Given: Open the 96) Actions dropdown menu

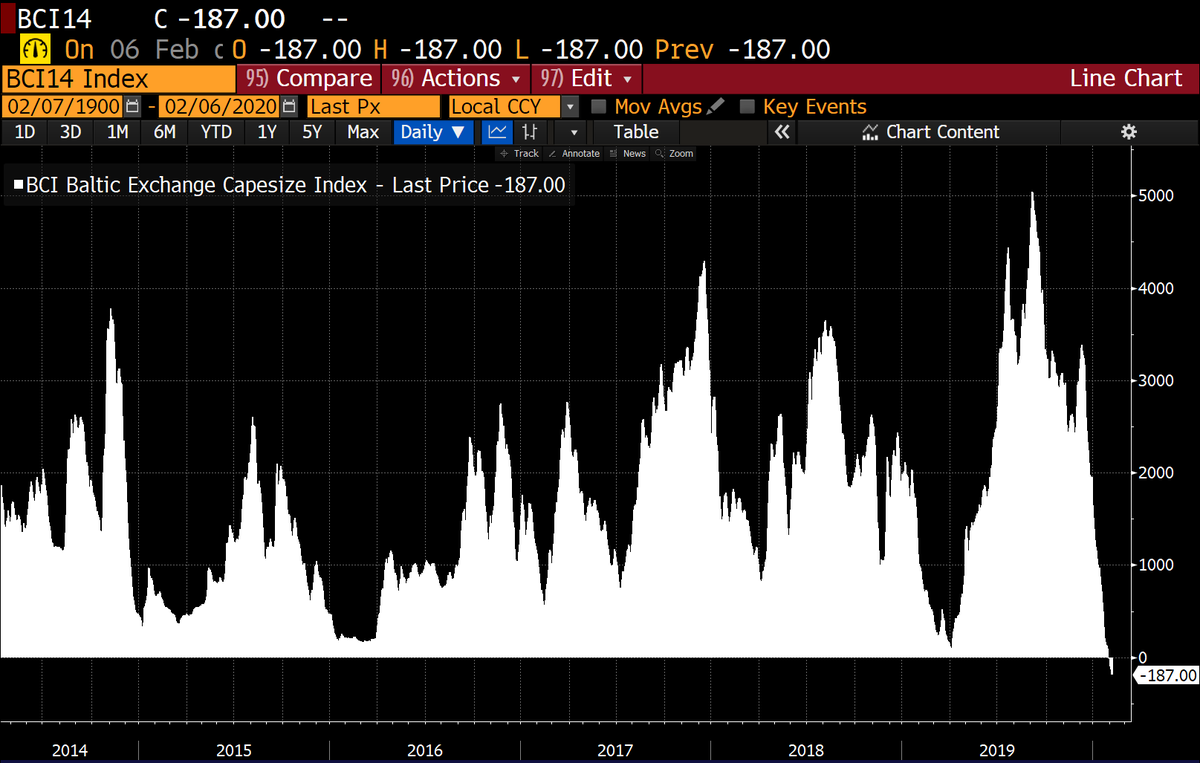Looking at the screenshot, I should coord(457,78).
